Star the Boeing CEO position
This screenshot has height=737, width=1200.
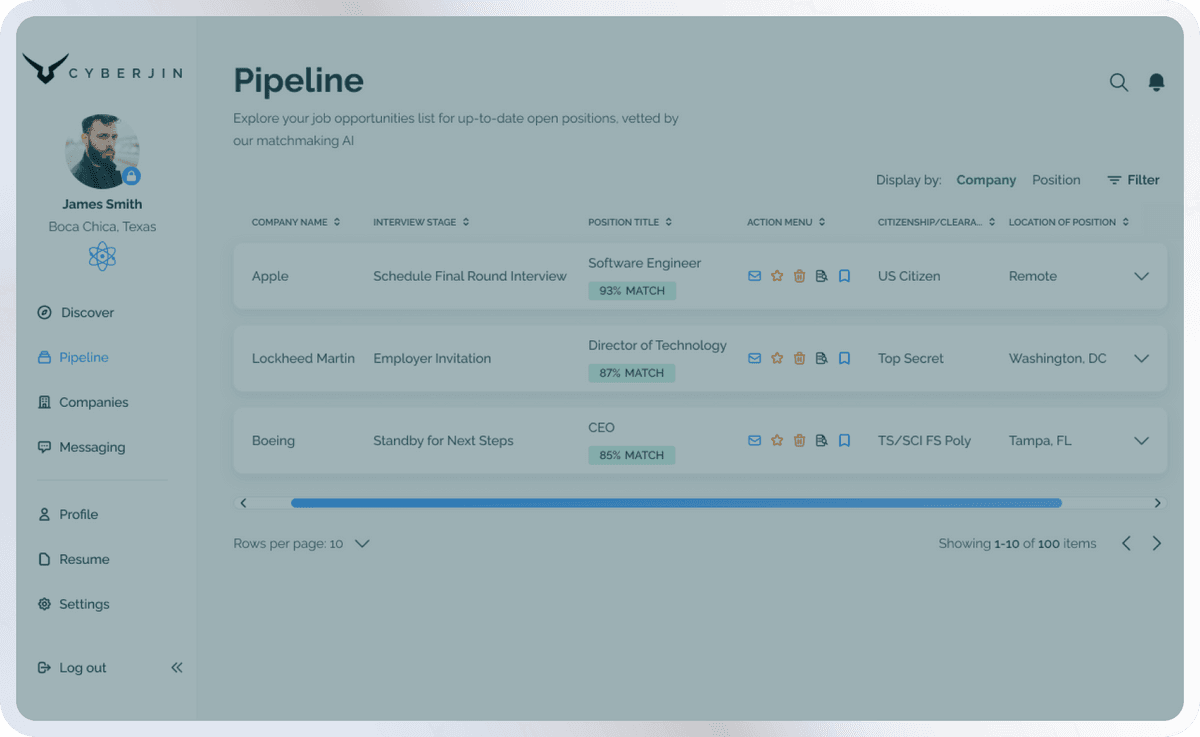777,440
